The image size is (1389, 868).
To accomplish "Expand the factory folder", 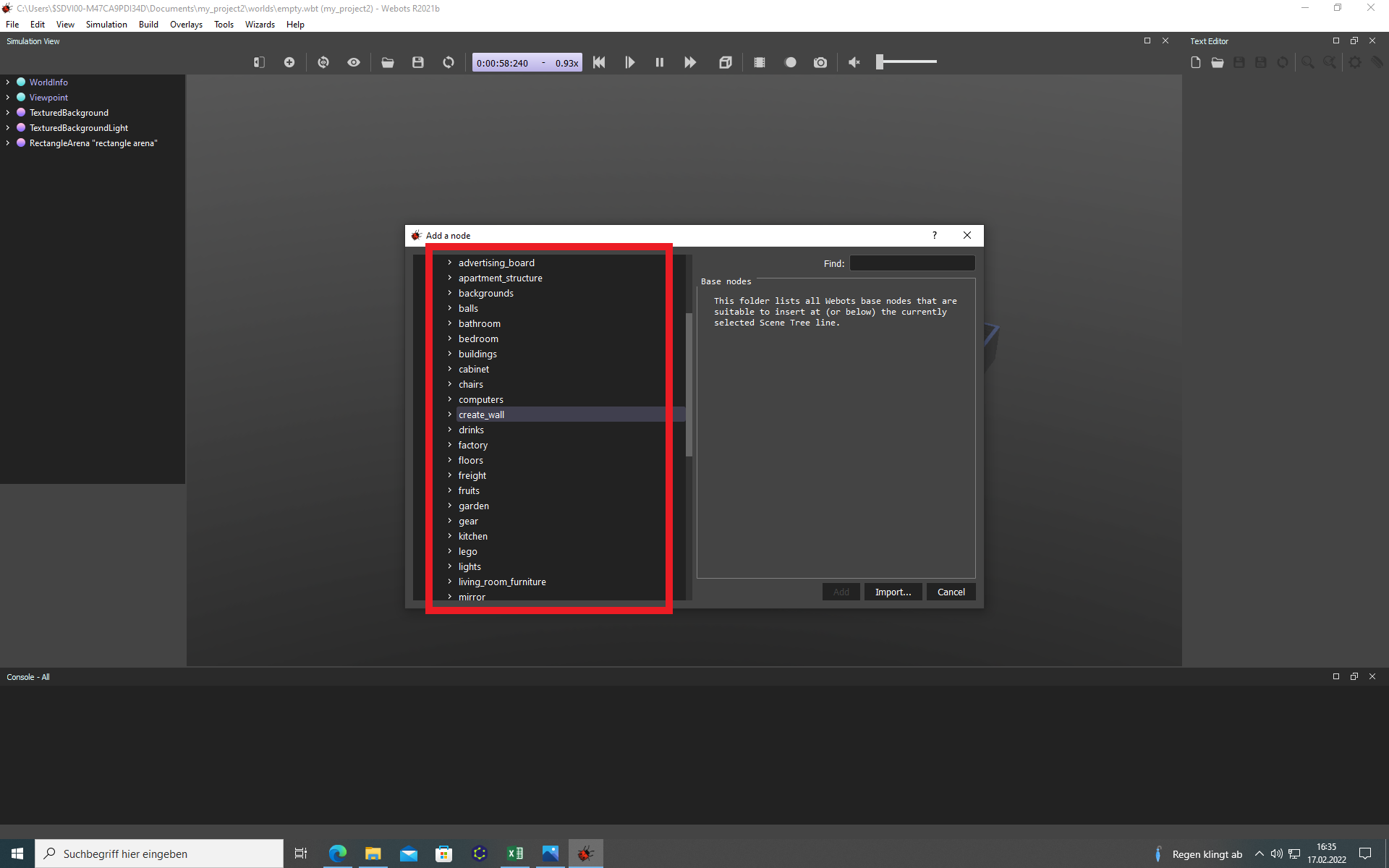I will coord(449,445).
